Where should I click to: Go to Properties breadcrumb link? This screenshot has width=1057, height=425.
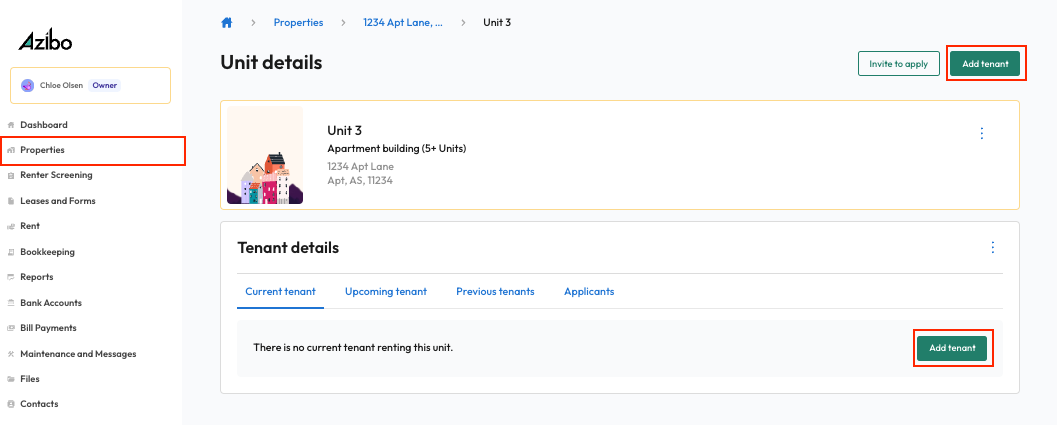pyautogui.click(x=299, y=22)
